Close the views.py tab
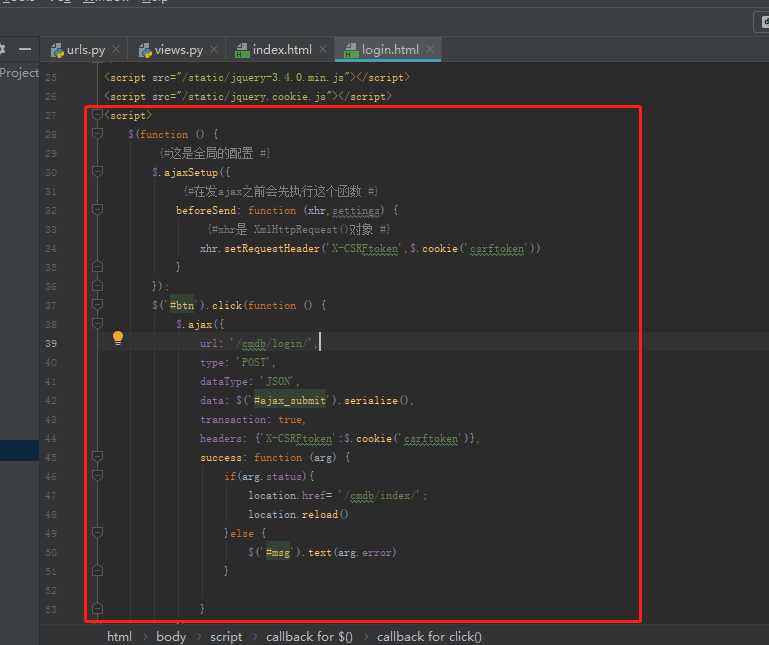 214,49
